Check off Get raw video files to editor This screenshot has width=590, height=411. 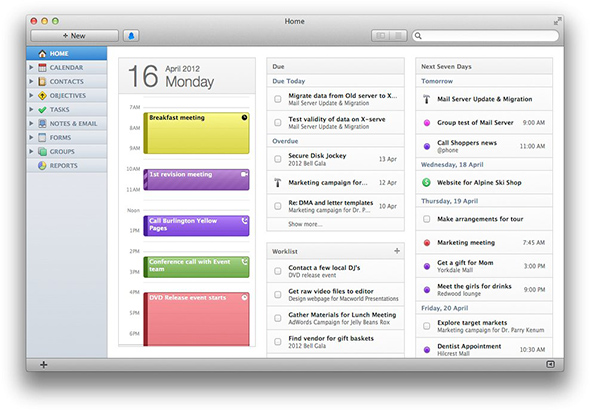tap(278, 294)
